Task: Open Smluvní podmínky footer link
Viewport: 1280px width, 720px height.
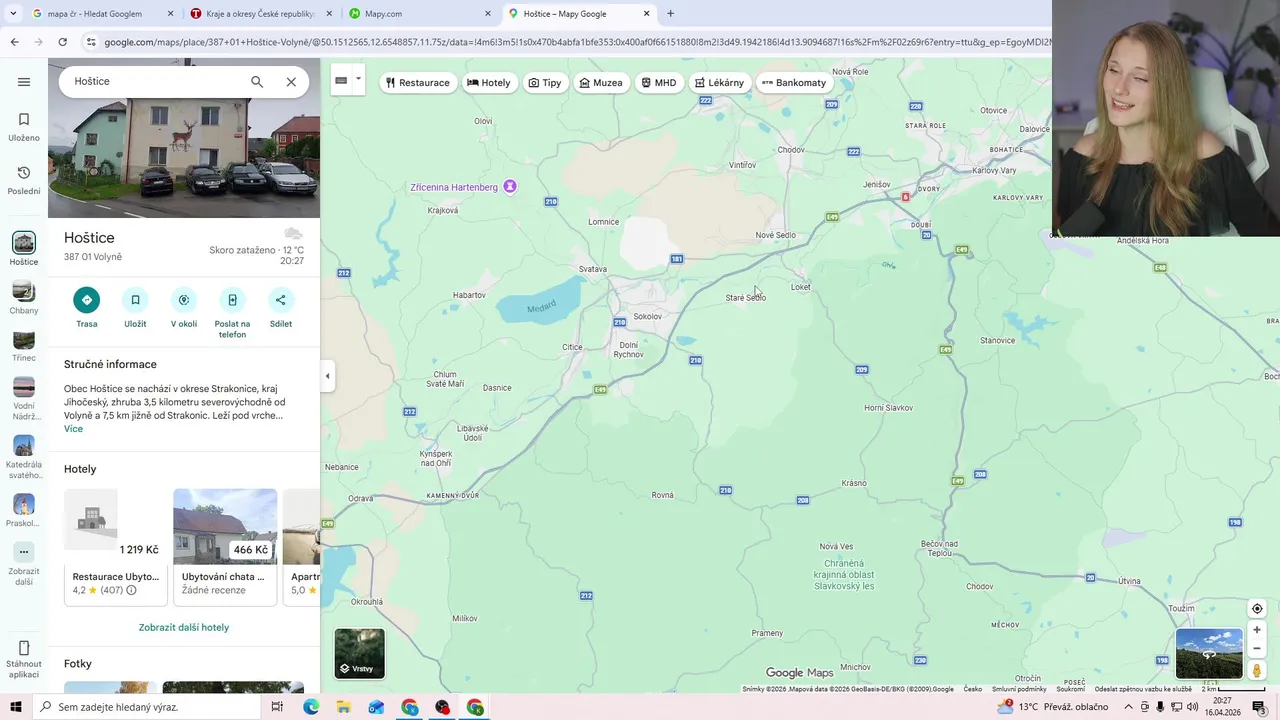Action: [1019, 689]
